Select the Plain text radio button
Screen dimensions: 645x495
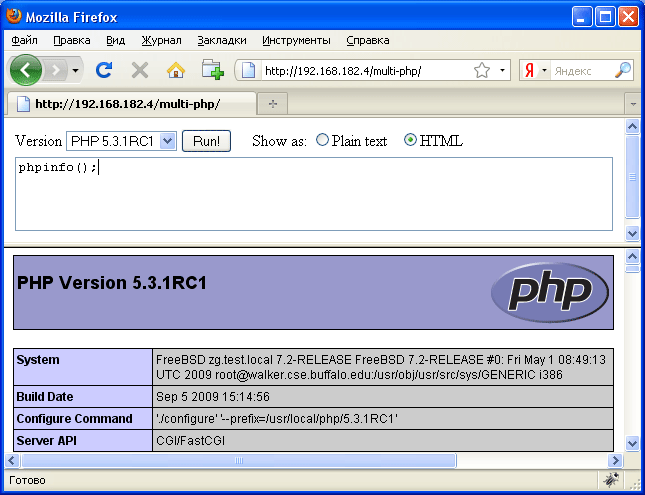coord(322,141)
